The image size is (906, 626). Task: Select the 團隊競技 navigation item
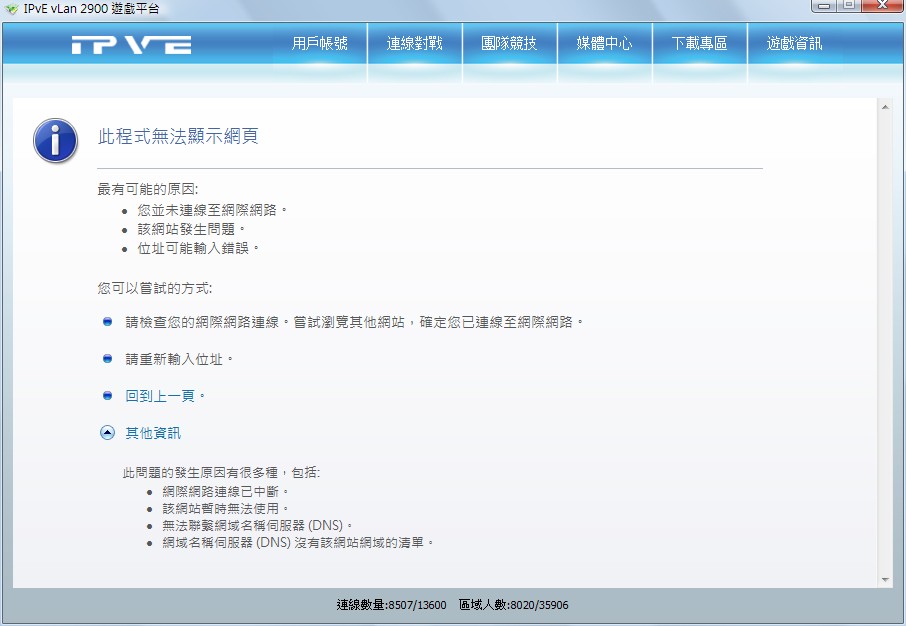tap(509, 44)
